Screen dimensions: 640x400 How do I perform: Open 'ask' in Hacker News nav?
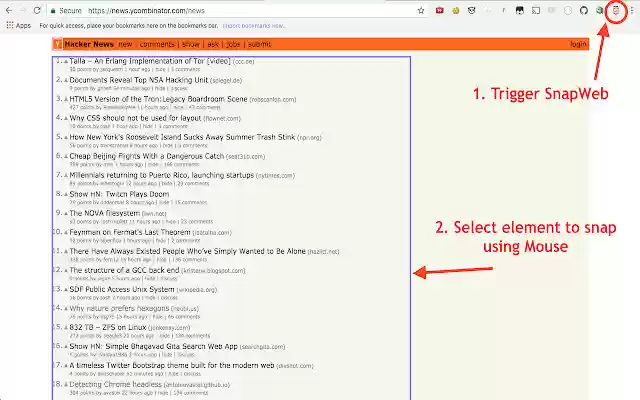pos(213,44)
